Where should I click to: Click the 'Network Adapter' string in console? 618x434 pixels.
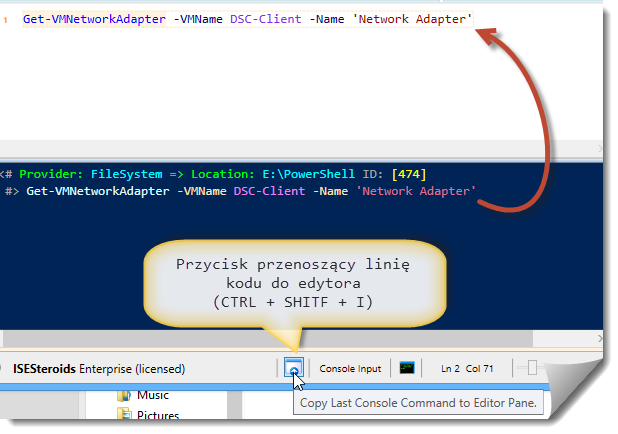[414, 190]
